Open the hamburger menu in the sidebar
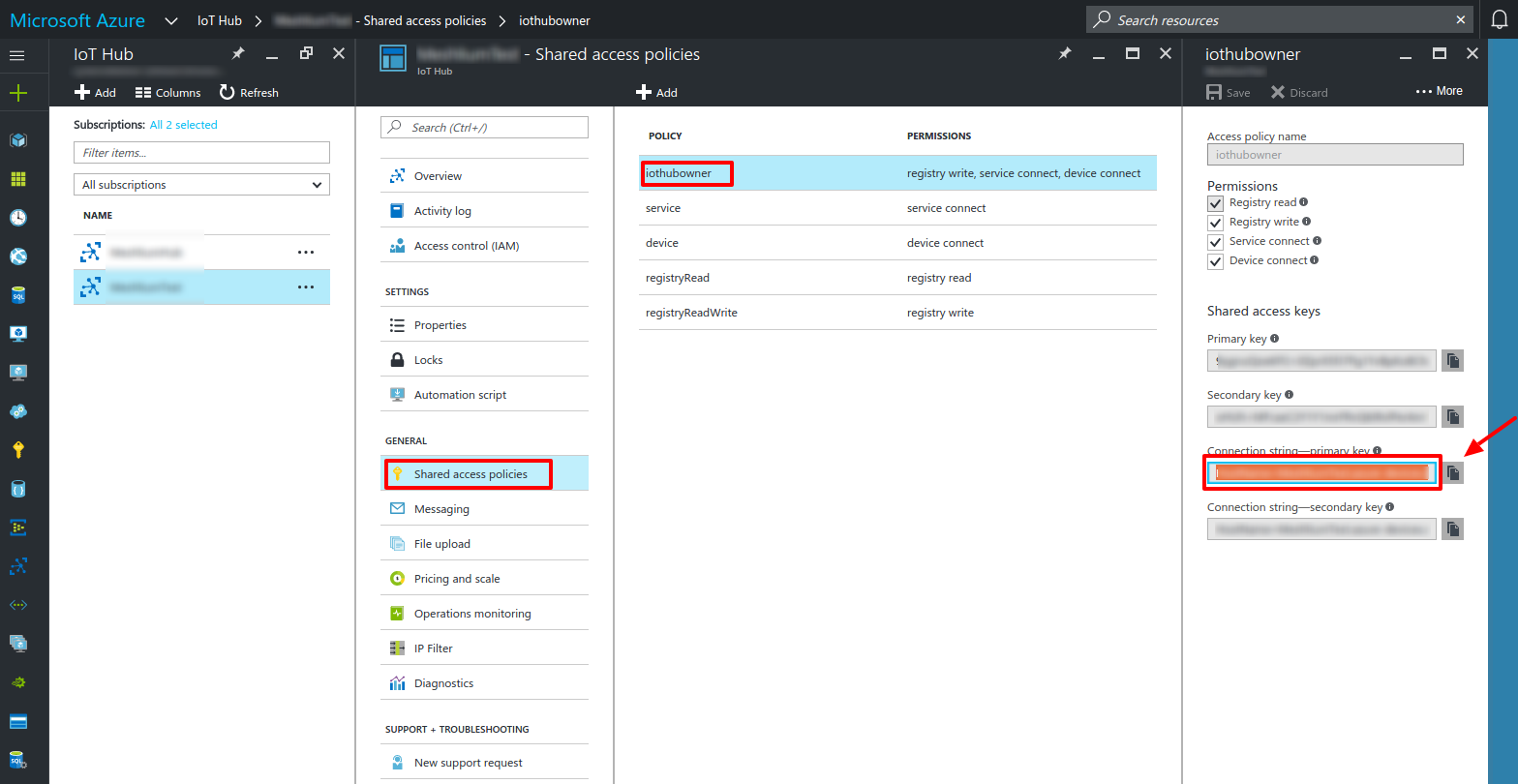This screenshot has height=784, width=1518. point(17,55)
